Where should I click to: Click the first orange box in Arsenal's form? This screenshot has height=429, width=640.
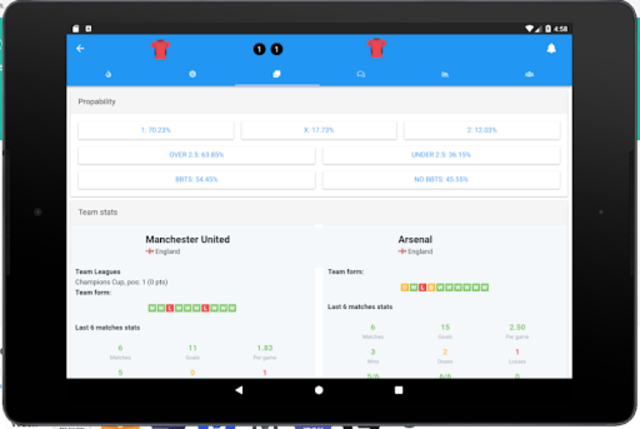404,287
